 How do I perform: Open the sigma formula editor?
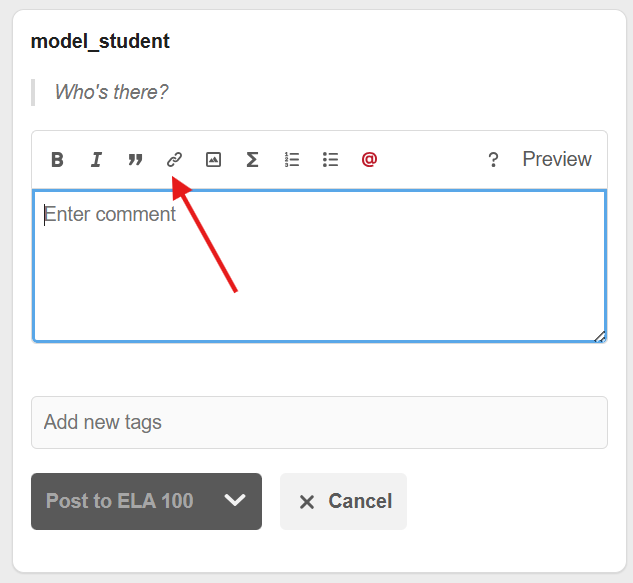[x=252, y=159]
